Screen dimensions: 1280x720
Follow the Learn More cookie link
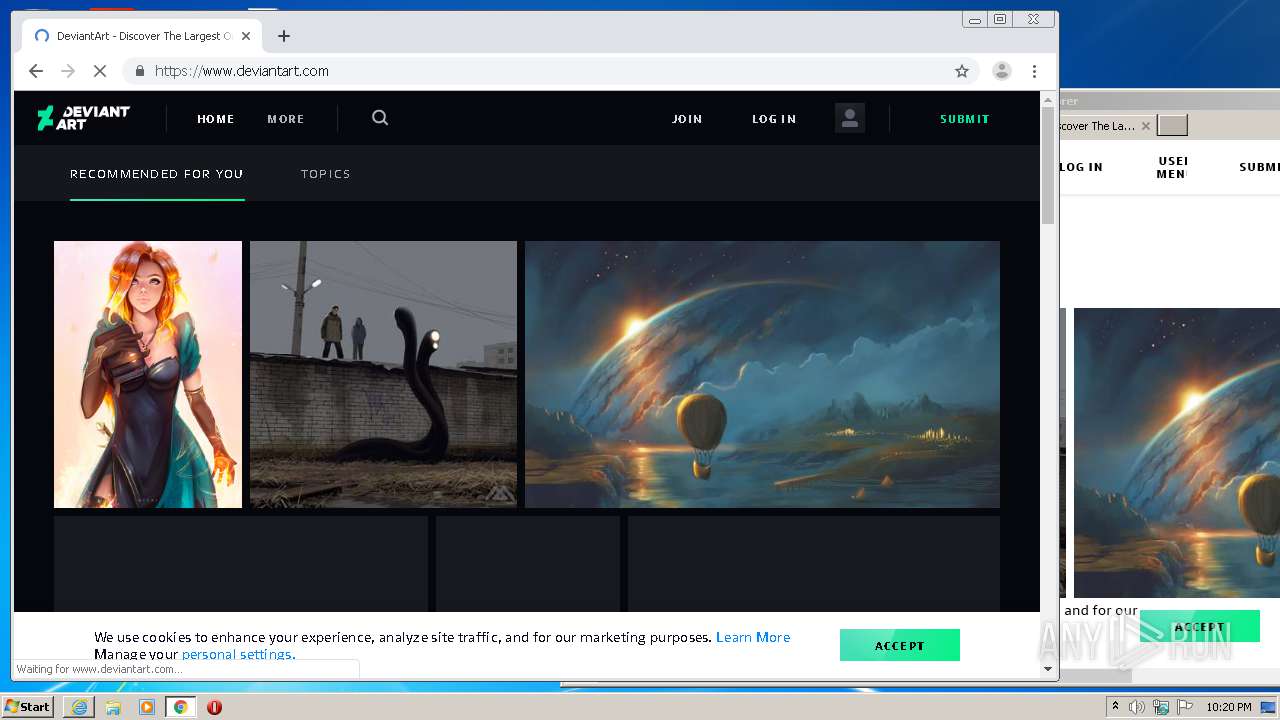[753, 637]
